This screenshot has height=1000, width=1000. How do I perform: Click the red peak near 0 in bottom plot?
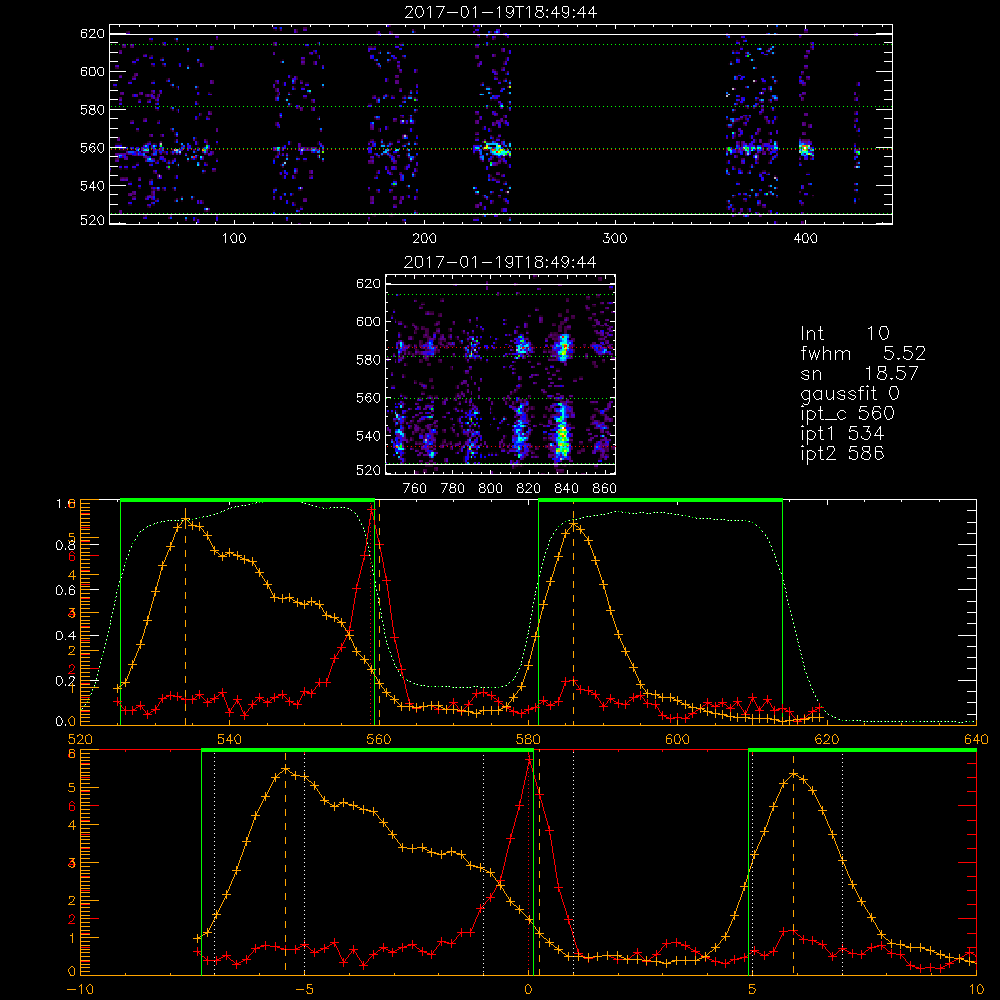tap(529, 759)
